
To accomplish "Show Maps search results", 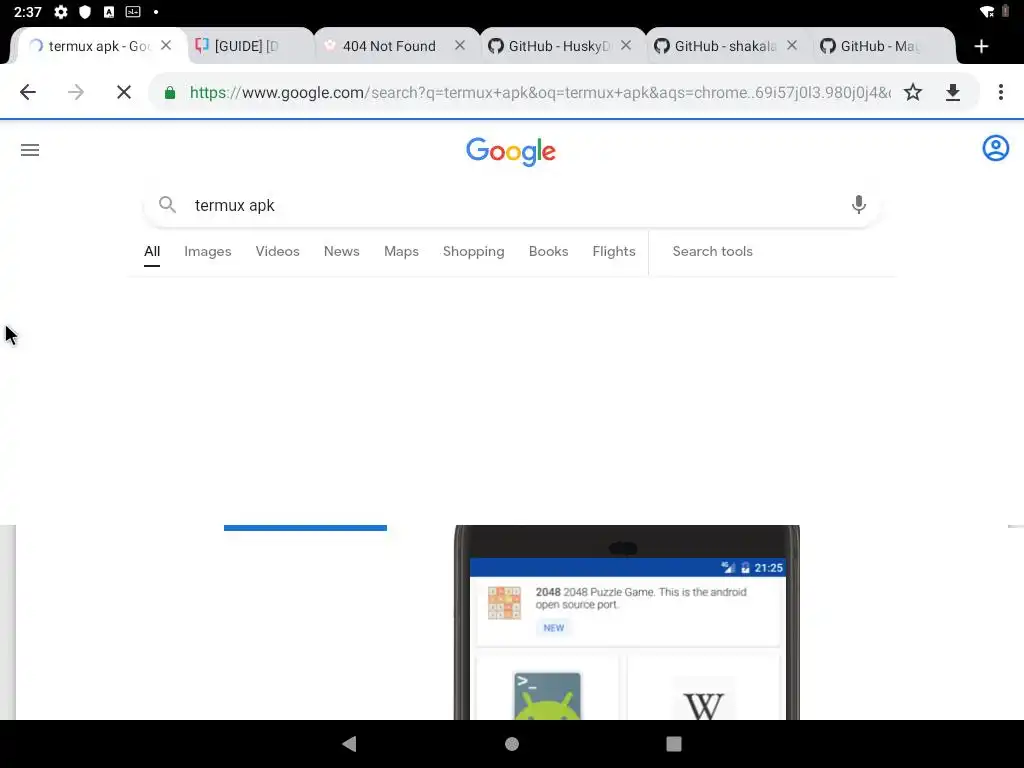I will (x=401, y=251).
